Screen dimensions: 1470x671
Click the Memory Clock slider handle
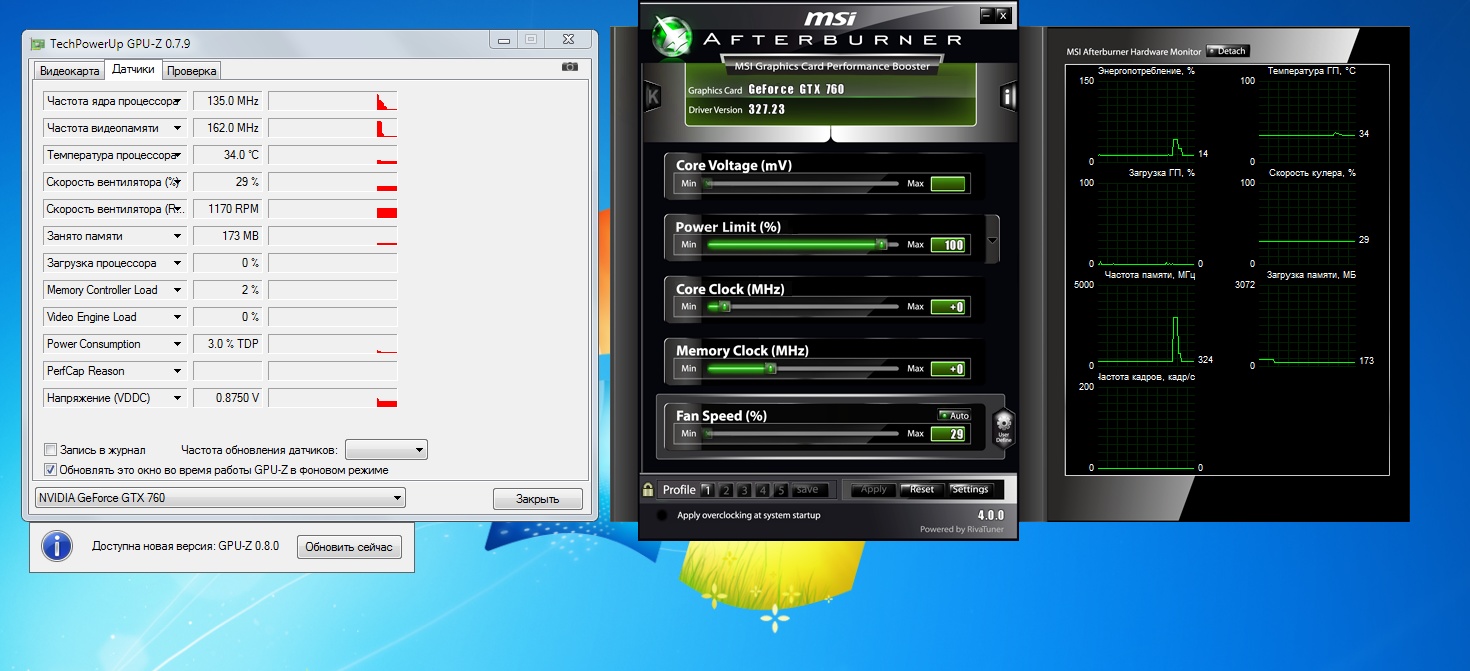tap(770, 369)
